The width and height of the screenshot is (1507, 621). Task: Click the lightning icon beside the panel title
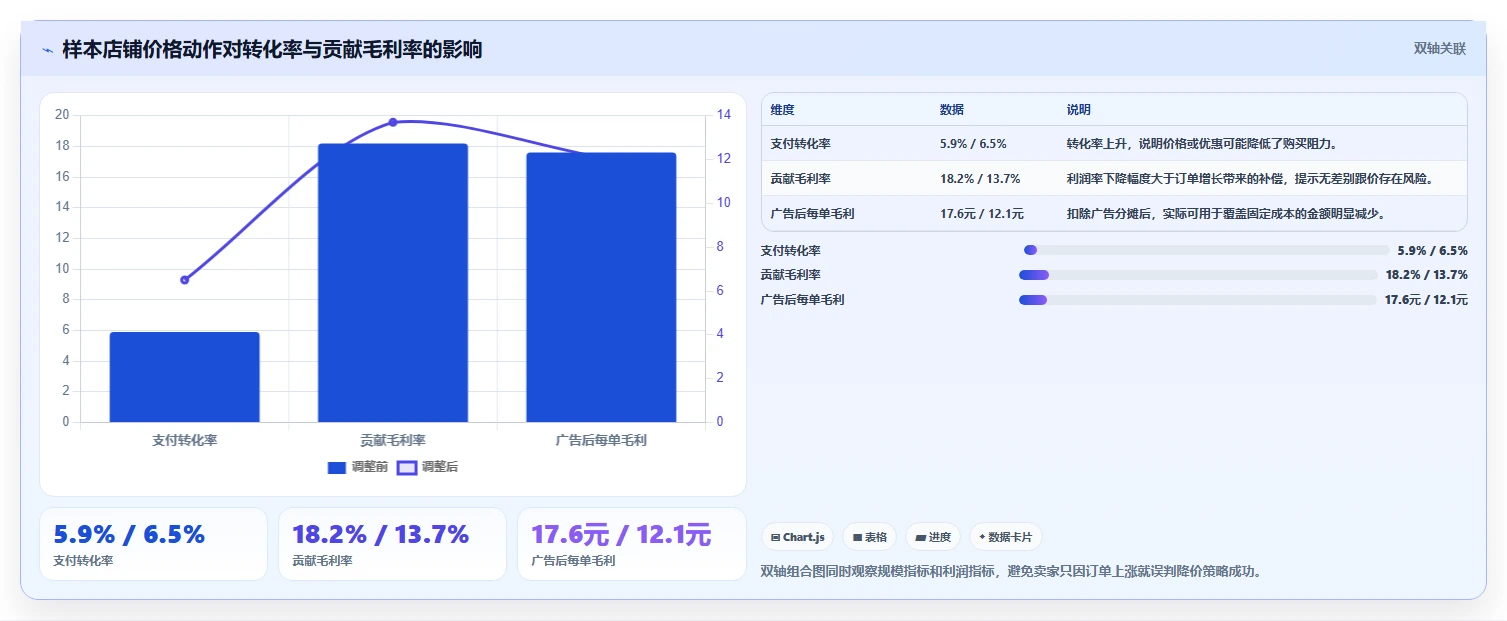tap(48, 50)
